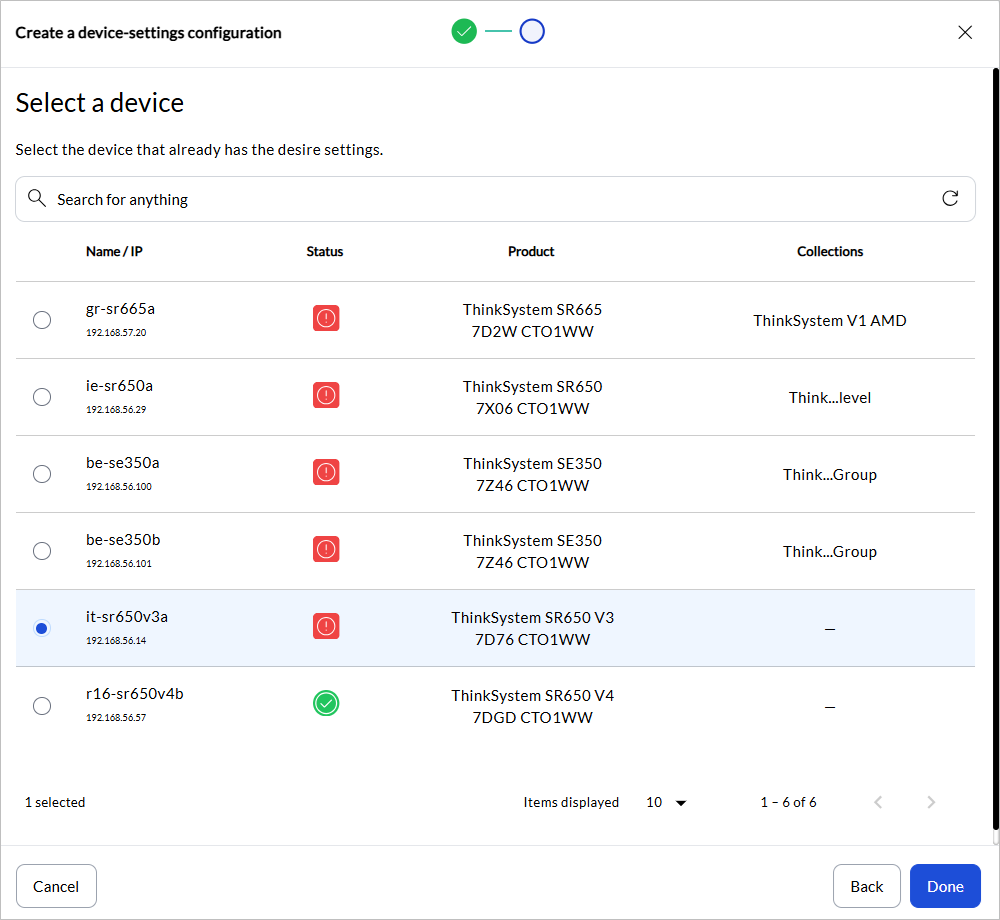Image resolution: width=1000 pixels, height=920 pixels.
Task: Select the radio button for be-se350a
Action: tap(42, 474)
